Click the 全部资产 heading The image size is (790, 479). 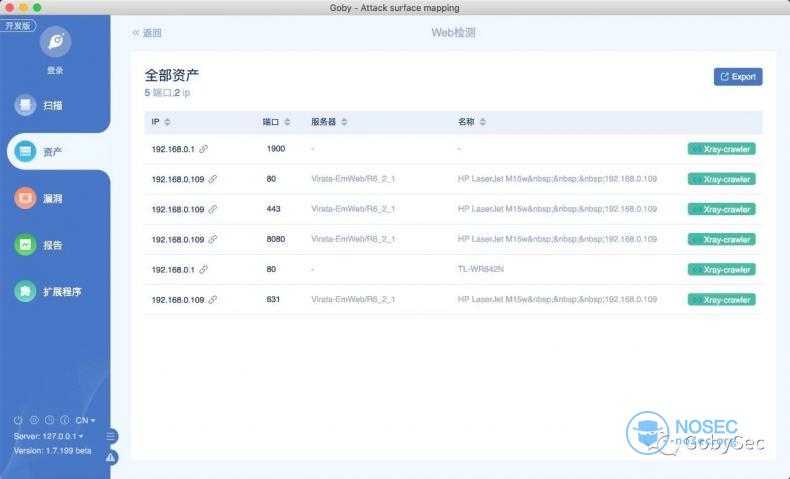[x=172, y=75]
